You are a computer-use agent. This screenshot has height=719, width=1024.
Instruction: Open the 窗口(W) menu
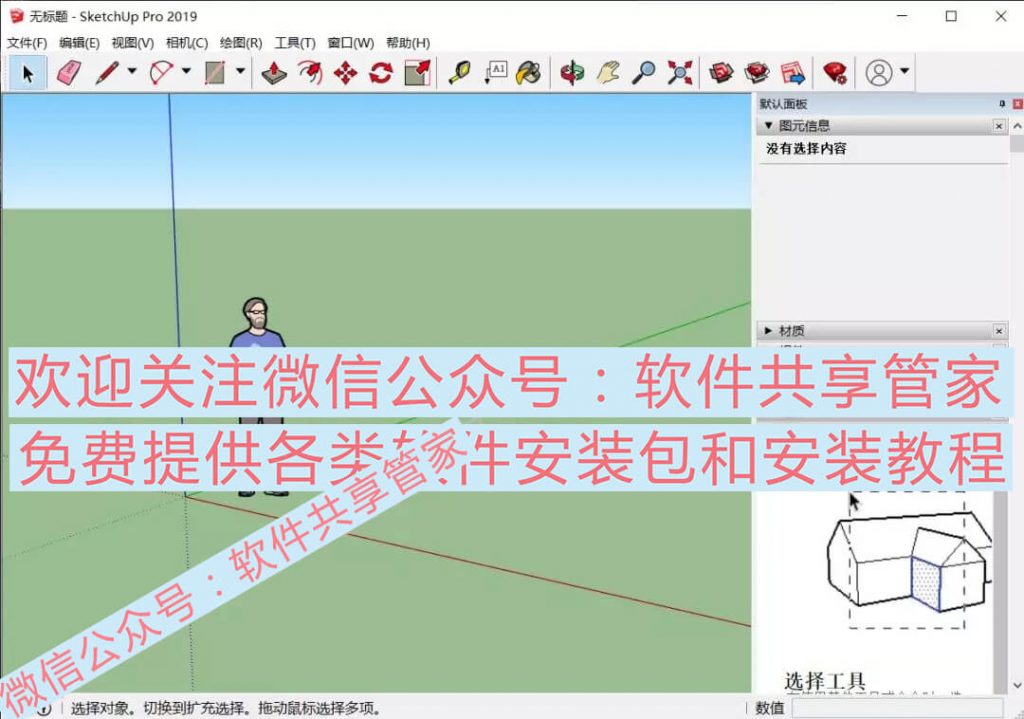click(x=351, y=43)
